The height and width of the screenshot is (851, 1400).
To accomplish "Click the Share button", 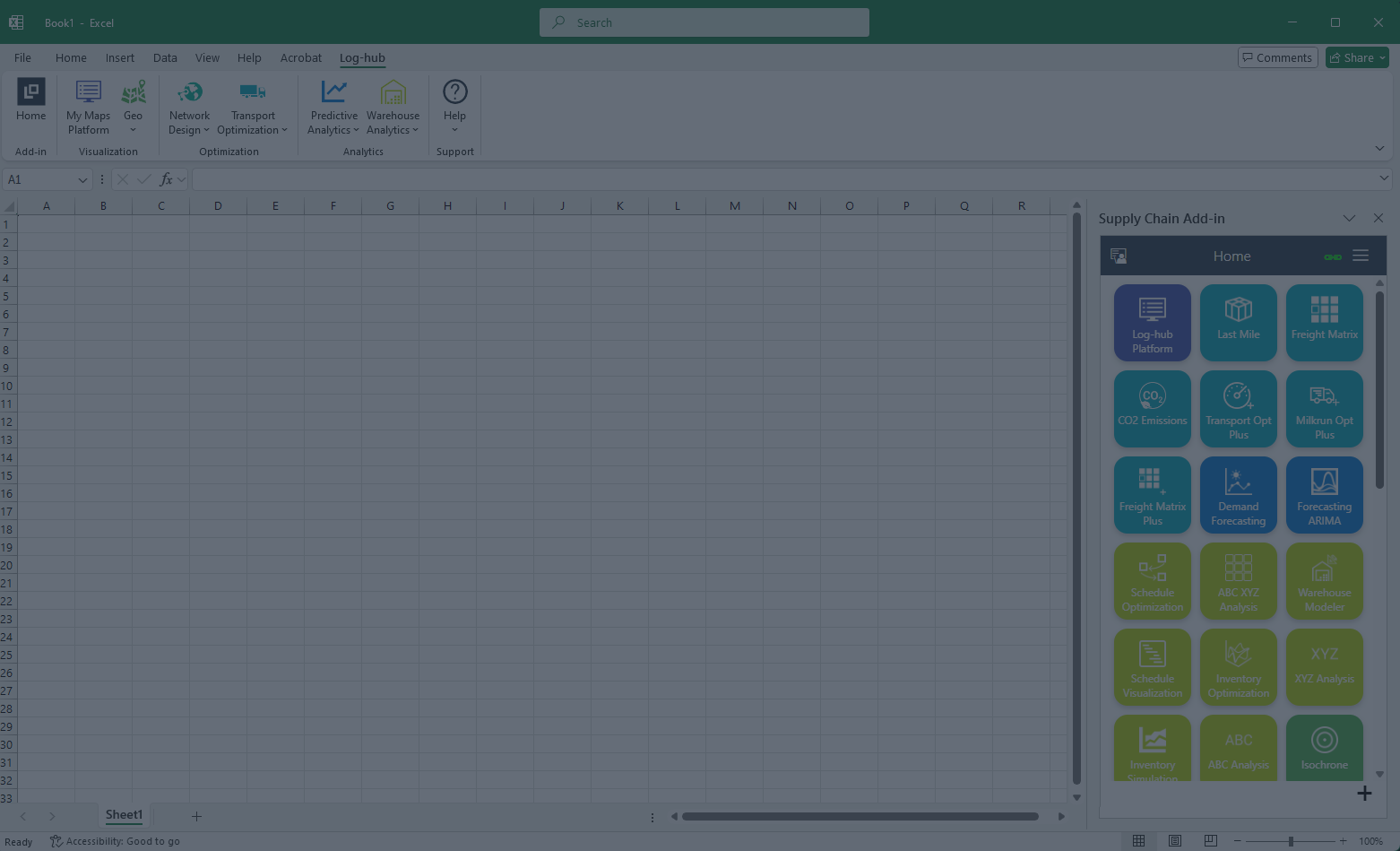I will [1357, 57].
